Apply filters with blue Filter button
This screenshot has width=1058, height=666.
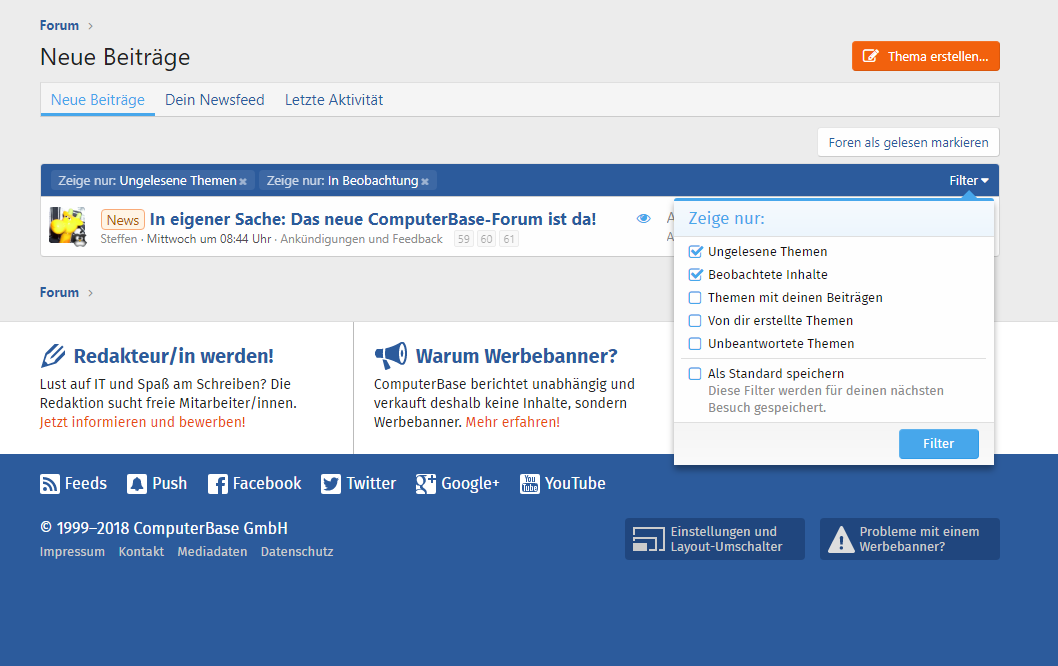[939, 444]
